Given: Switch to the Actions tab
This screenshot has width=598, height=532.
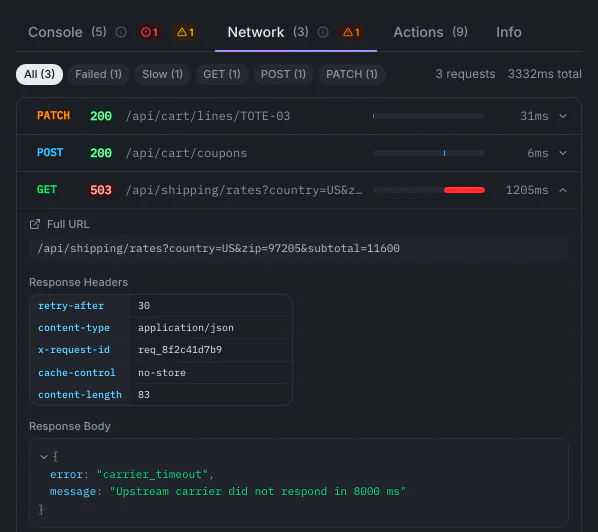Looking at the screenshot, I should coord(430,32).
